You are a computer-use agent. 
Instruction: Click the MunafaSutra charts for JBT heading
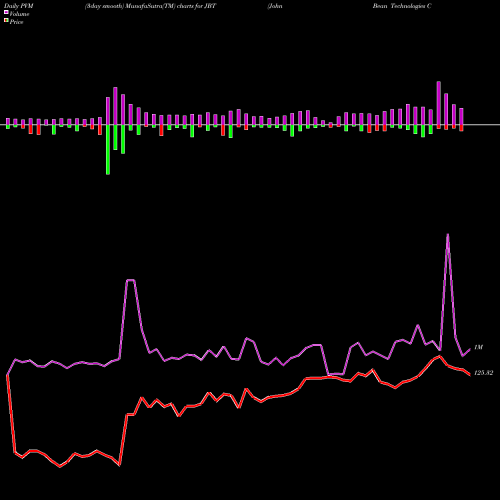click(151, 6)
